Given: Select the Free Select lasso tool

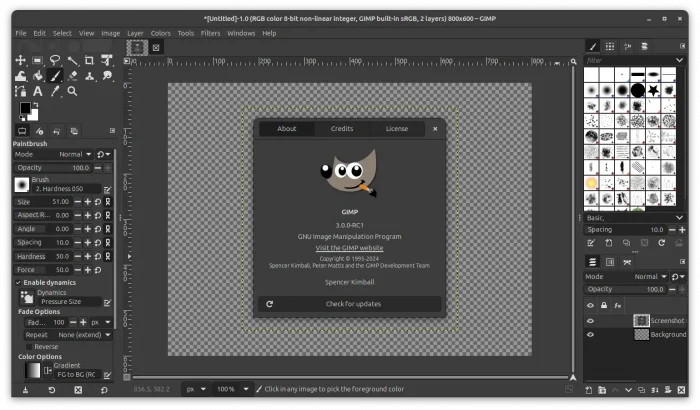Looking at the screenshot, I should [x=55, y=60].
